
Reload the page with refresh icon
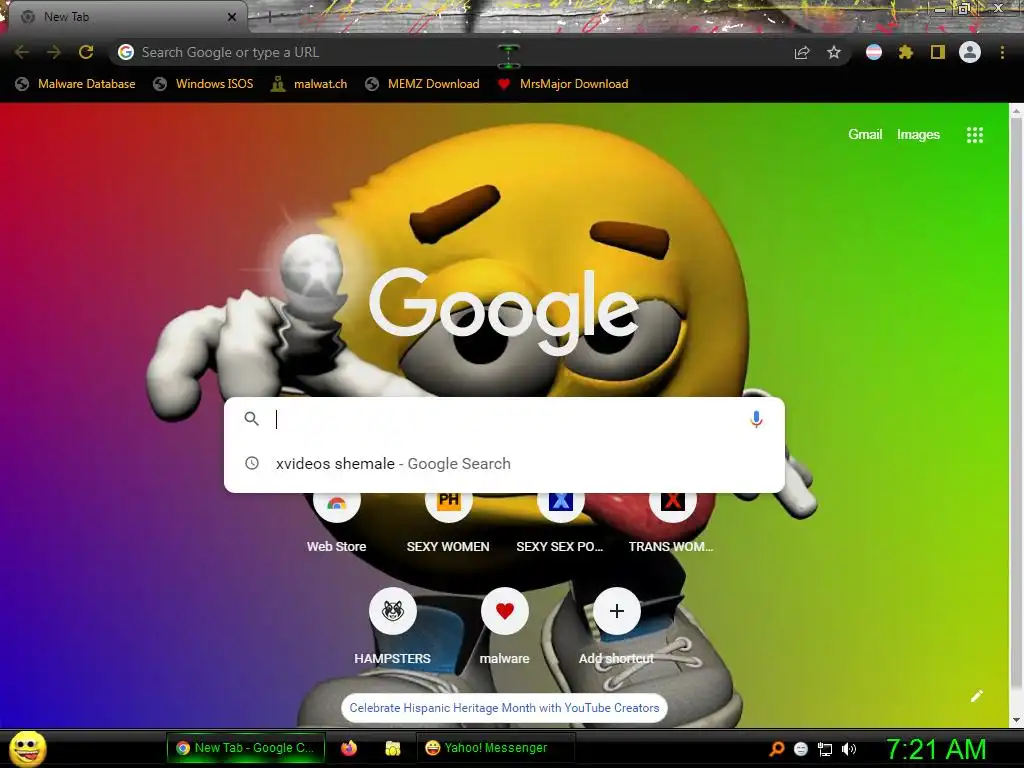[x=86, y=52]
